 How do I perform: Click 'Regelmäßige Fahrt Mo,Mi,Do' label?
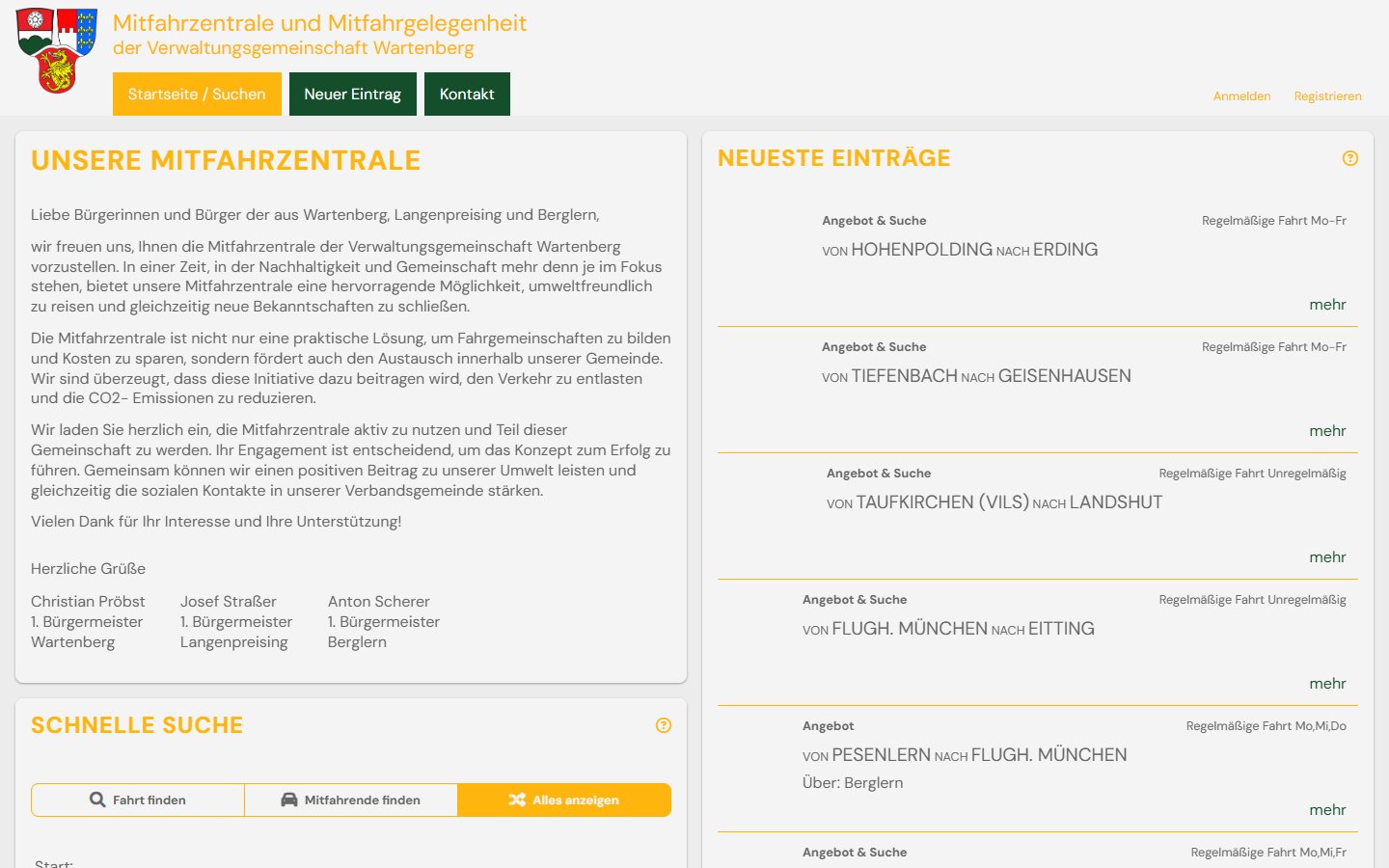[x=1266, y=726]
